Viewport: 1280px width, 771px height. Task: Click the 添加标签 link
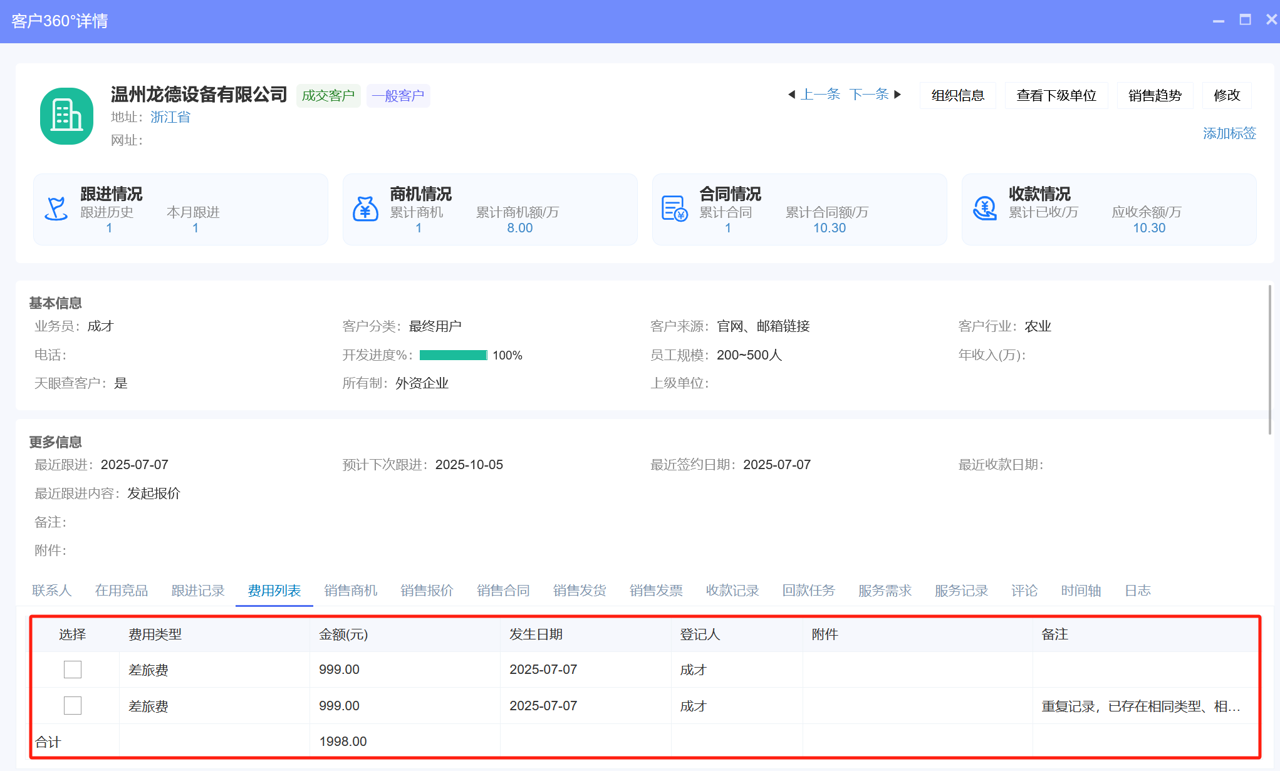[x=1228, y=133]
